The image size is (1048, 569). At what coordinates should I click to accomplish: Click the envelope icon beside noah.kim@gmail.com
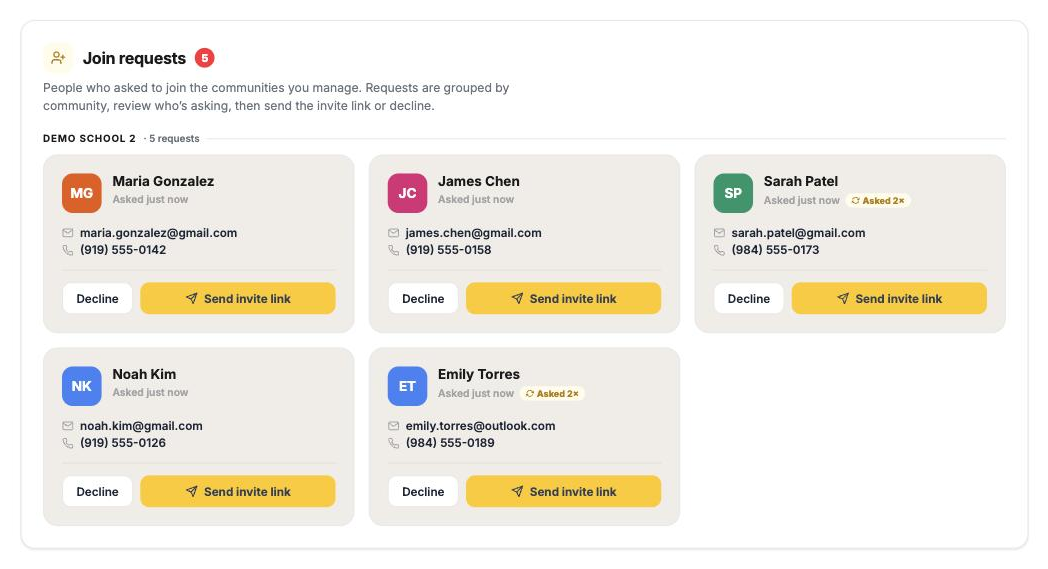68,426
